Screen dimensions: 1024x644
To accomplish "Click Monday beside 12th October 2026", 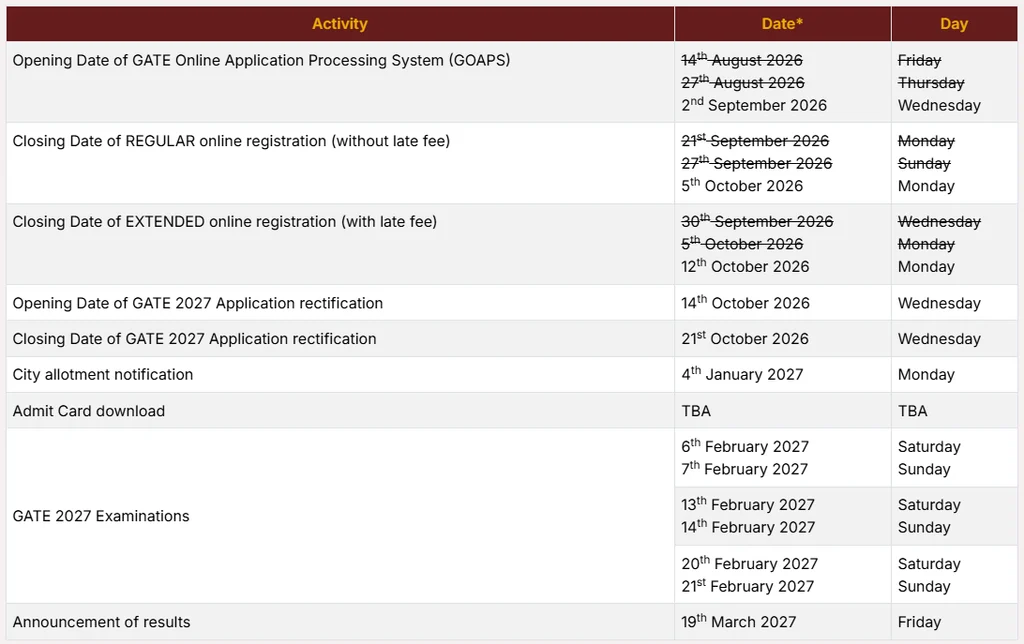I will click(x=926, y=266).
